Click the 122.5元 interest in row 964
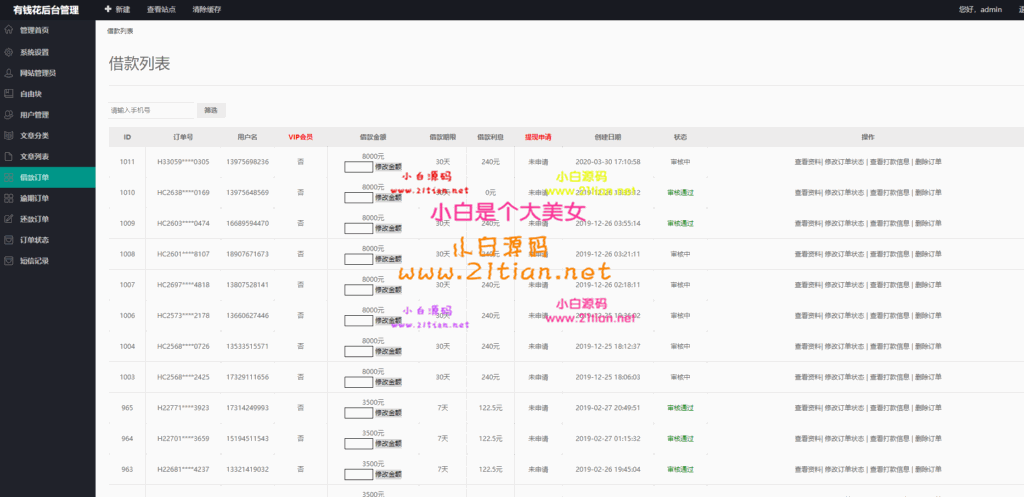The image size is (1024, 497). pyautogui.click(x=490, y=438)
